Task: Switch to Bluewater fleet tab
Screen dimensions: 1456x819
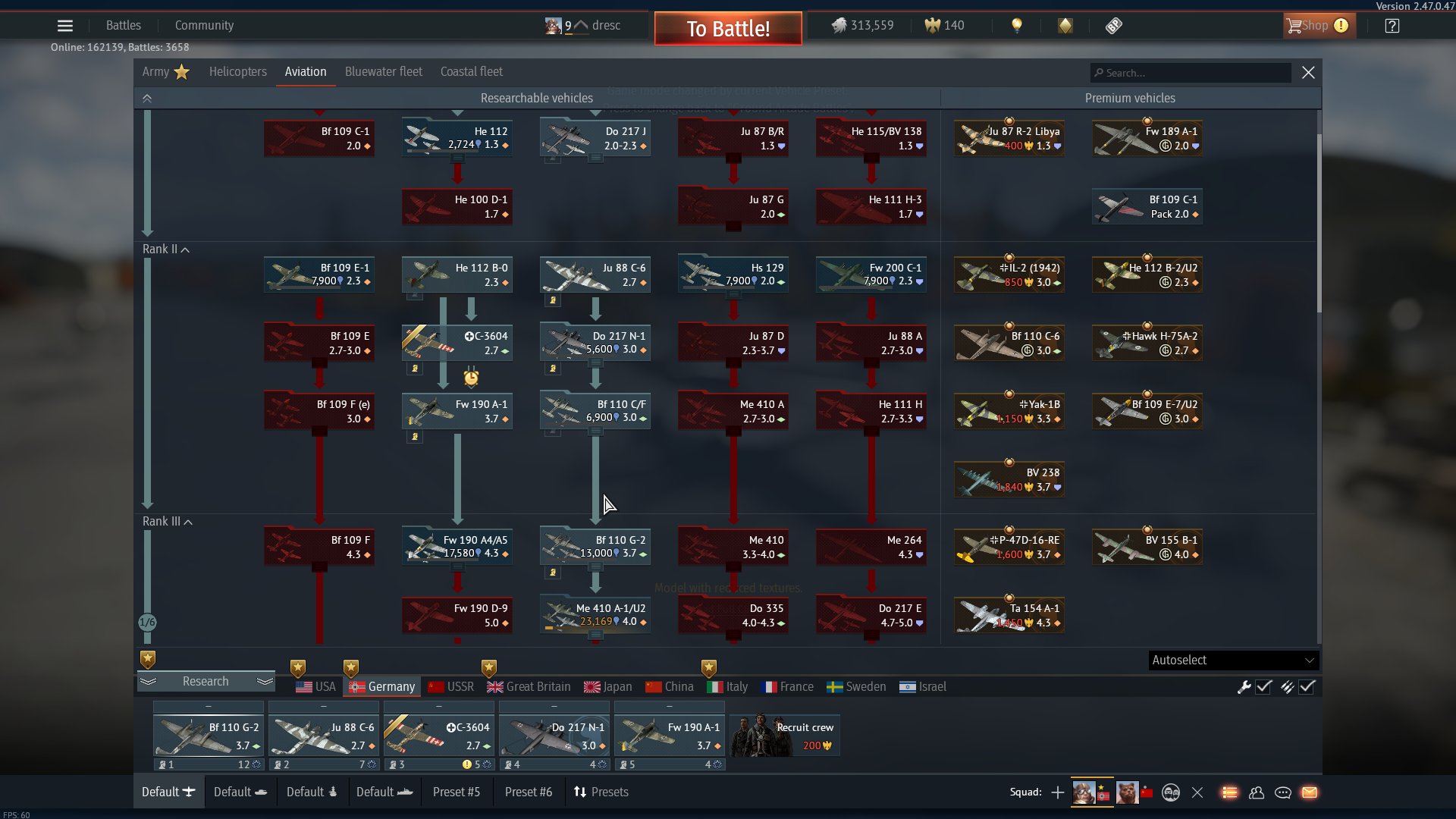Action: (384, 72)
